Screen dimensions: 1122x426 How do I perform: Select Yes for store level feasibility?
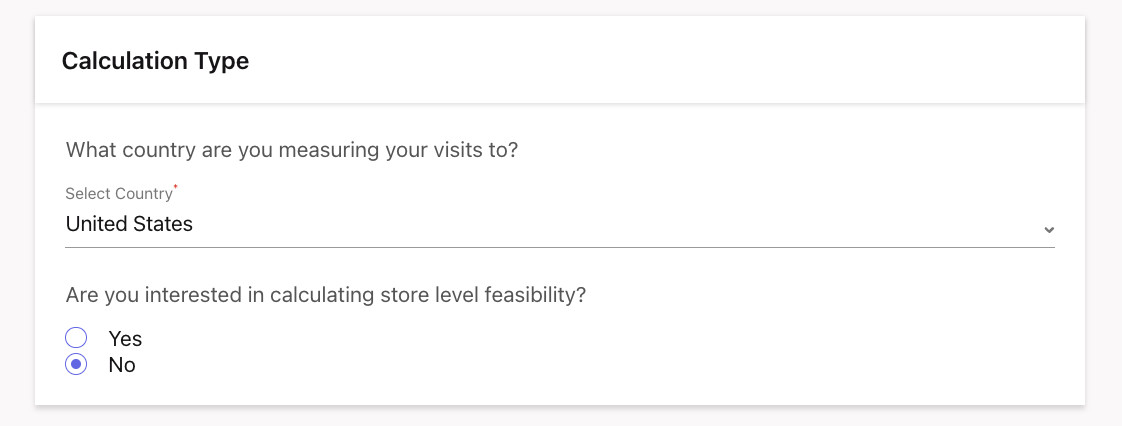[76, 338]
